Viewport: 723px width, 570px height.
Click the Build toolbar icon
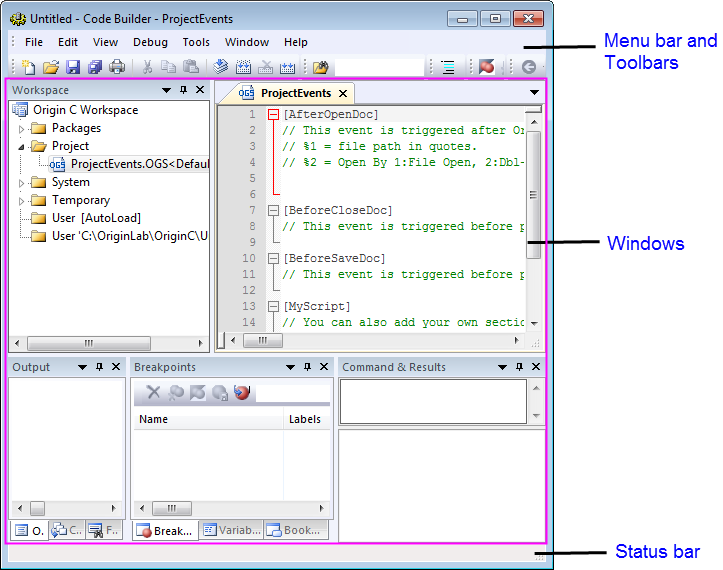point(243,67)
